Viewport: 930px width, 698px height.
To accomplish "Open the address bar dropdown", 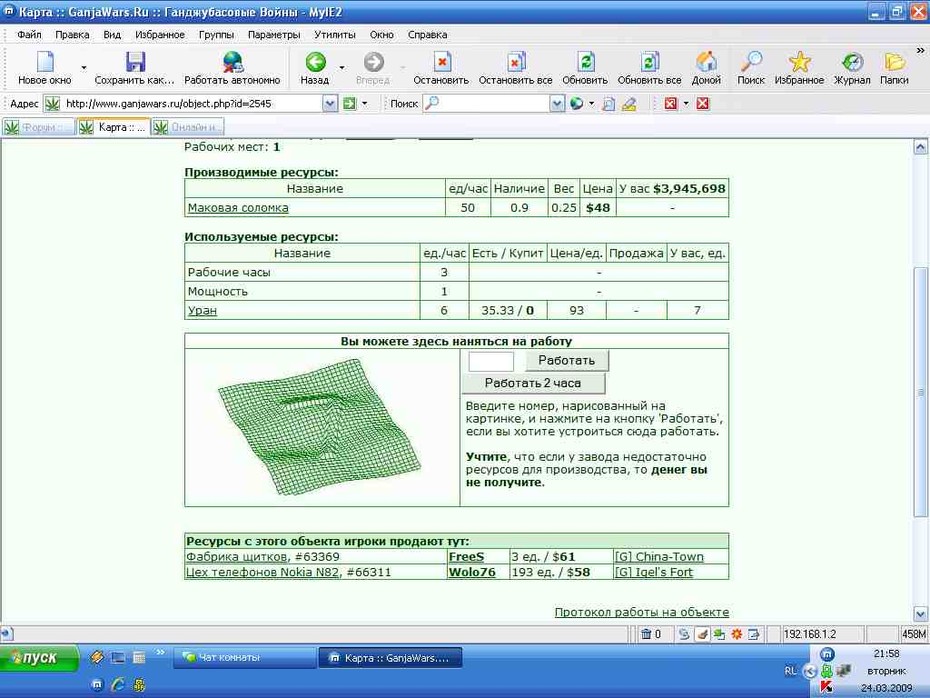I will [330, 104].
